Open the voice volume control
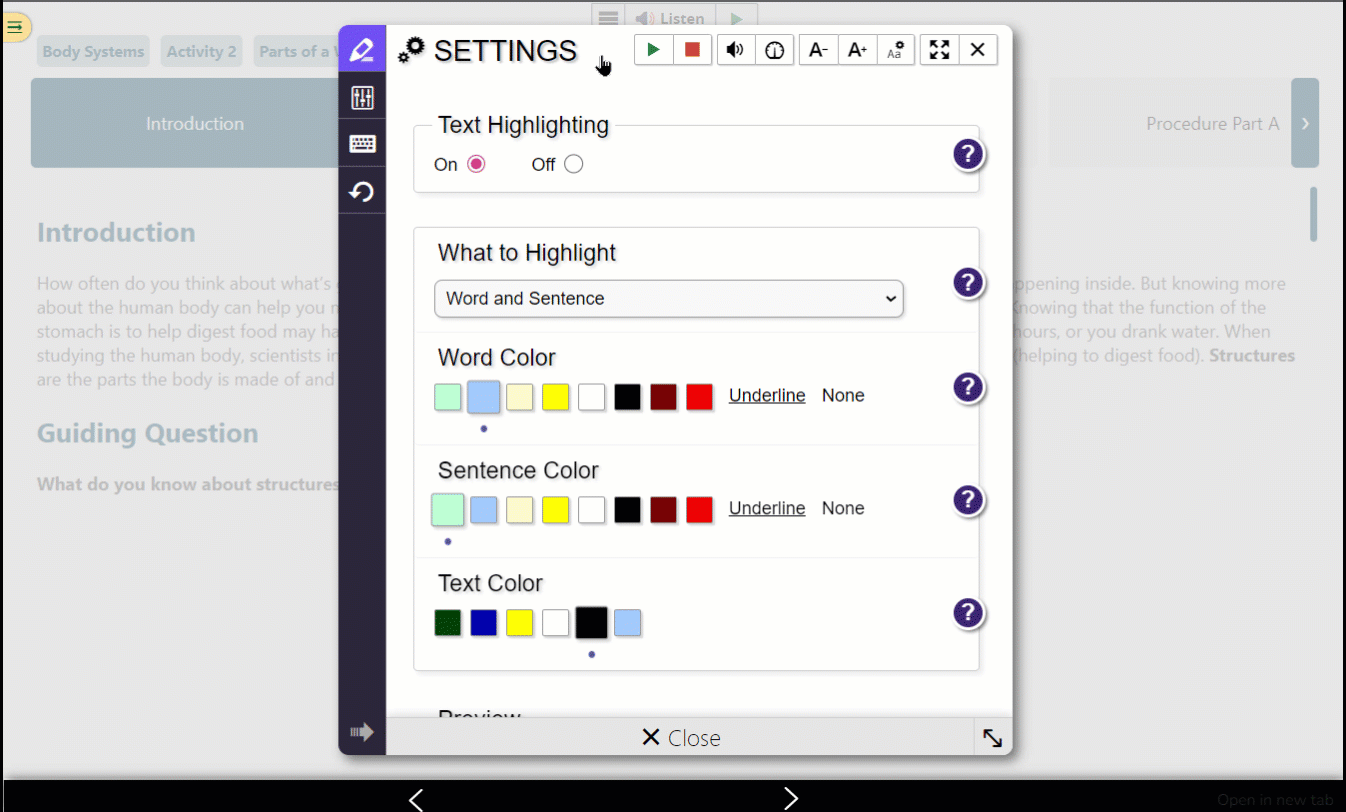Viewport: 1346px width, 812px height. 735,49
